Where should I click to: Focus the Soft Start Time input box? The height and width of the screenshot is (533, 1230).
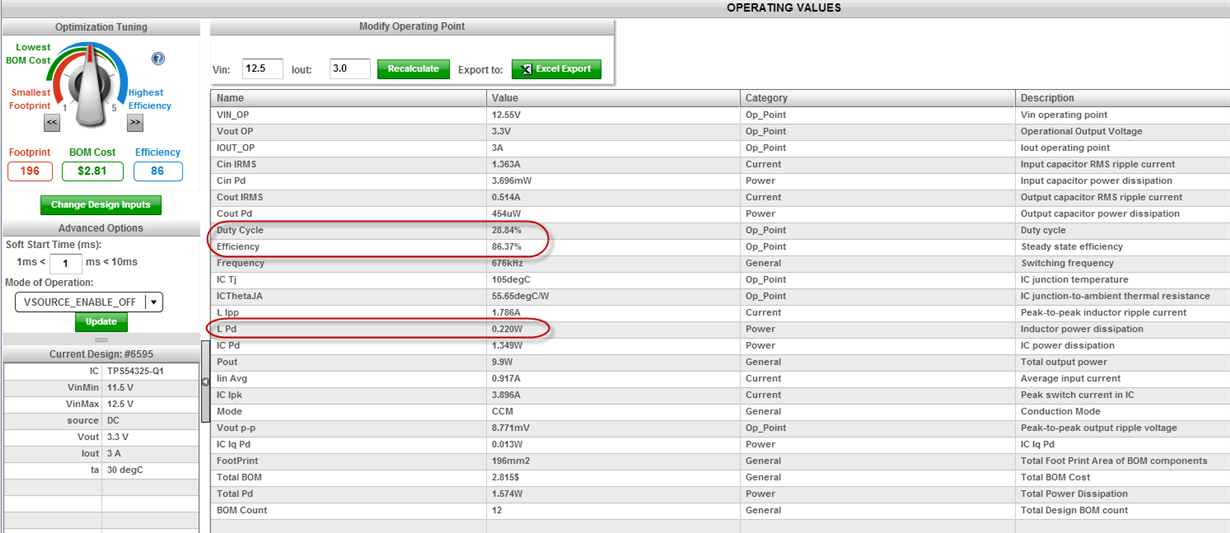pyautogui.click(x=65, y=264)
